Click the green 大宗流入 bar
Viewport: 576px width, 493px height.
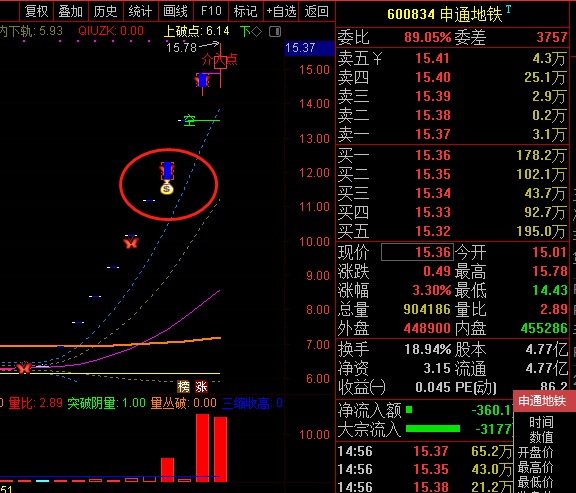pos(433,428)
